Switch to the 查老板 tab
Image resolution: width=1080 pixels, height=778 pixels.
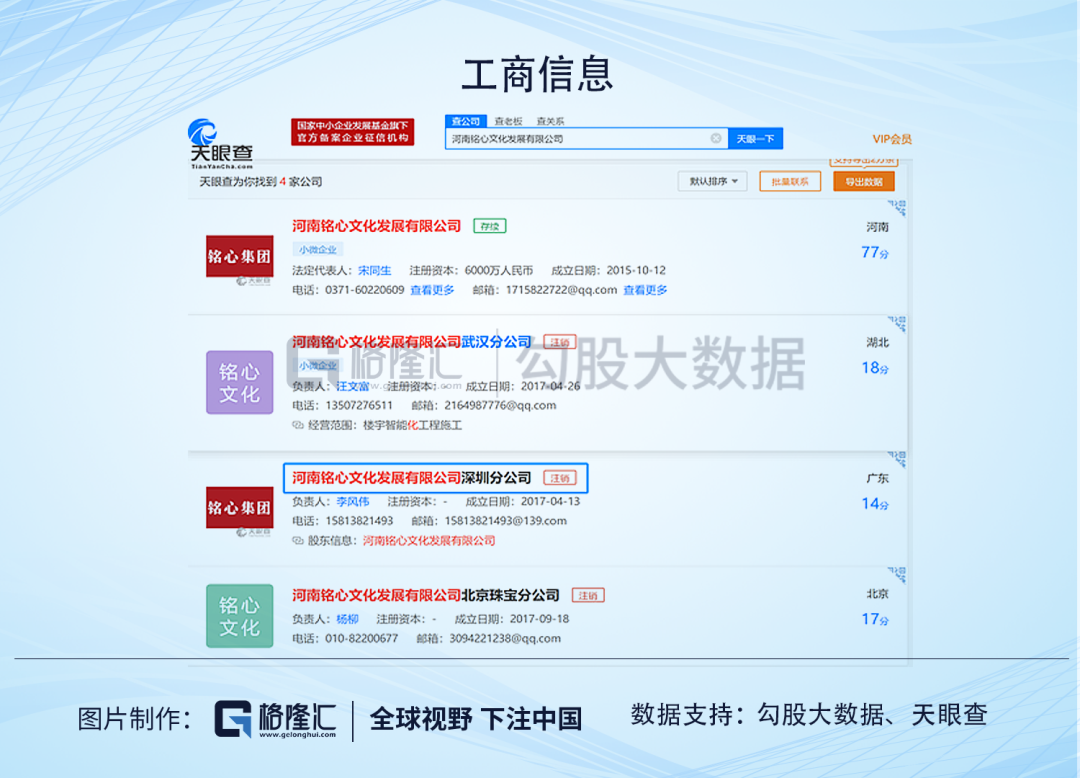tap(508, 121)
